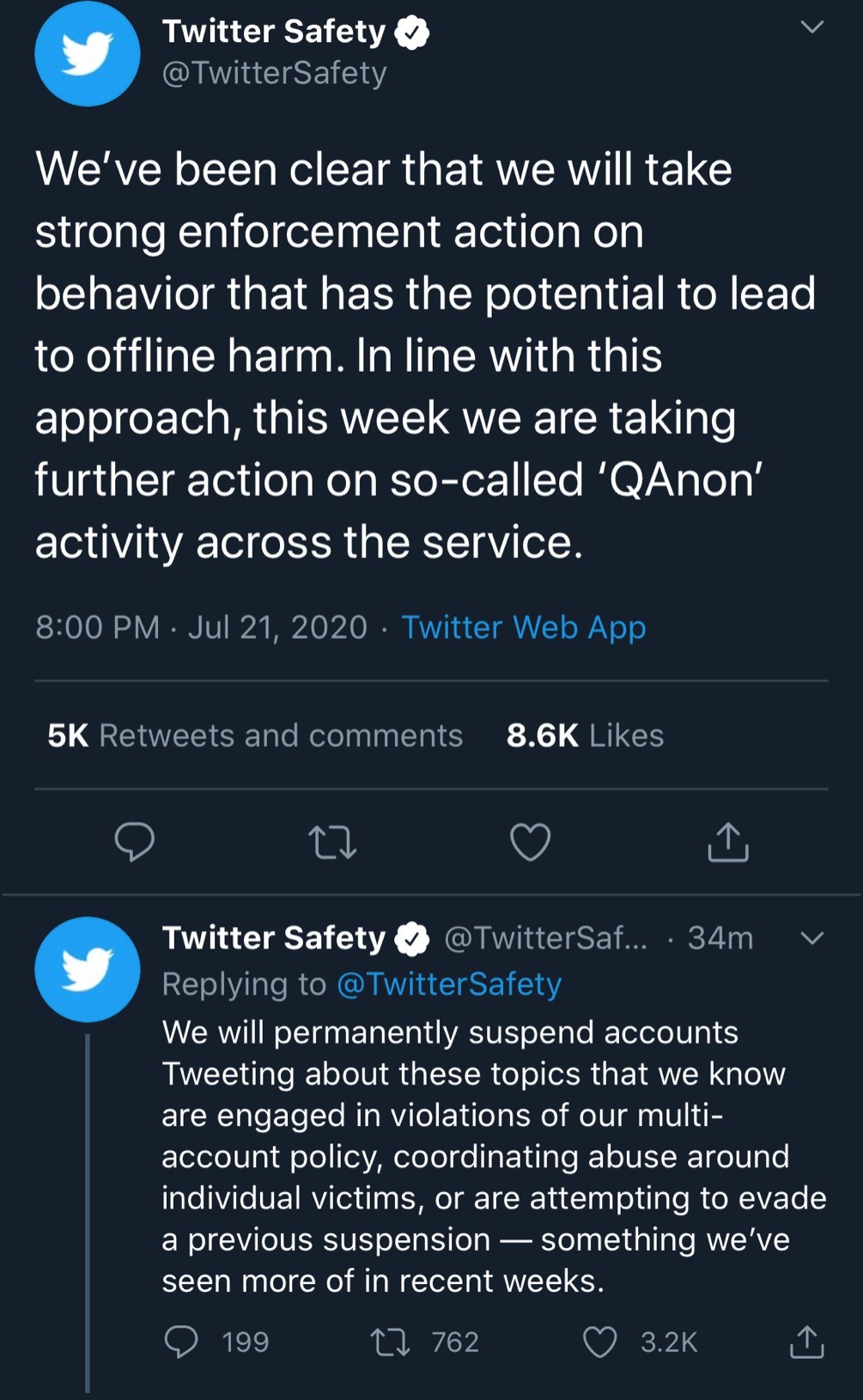Open the @TwitterSafety mention in Replying to

449,984
